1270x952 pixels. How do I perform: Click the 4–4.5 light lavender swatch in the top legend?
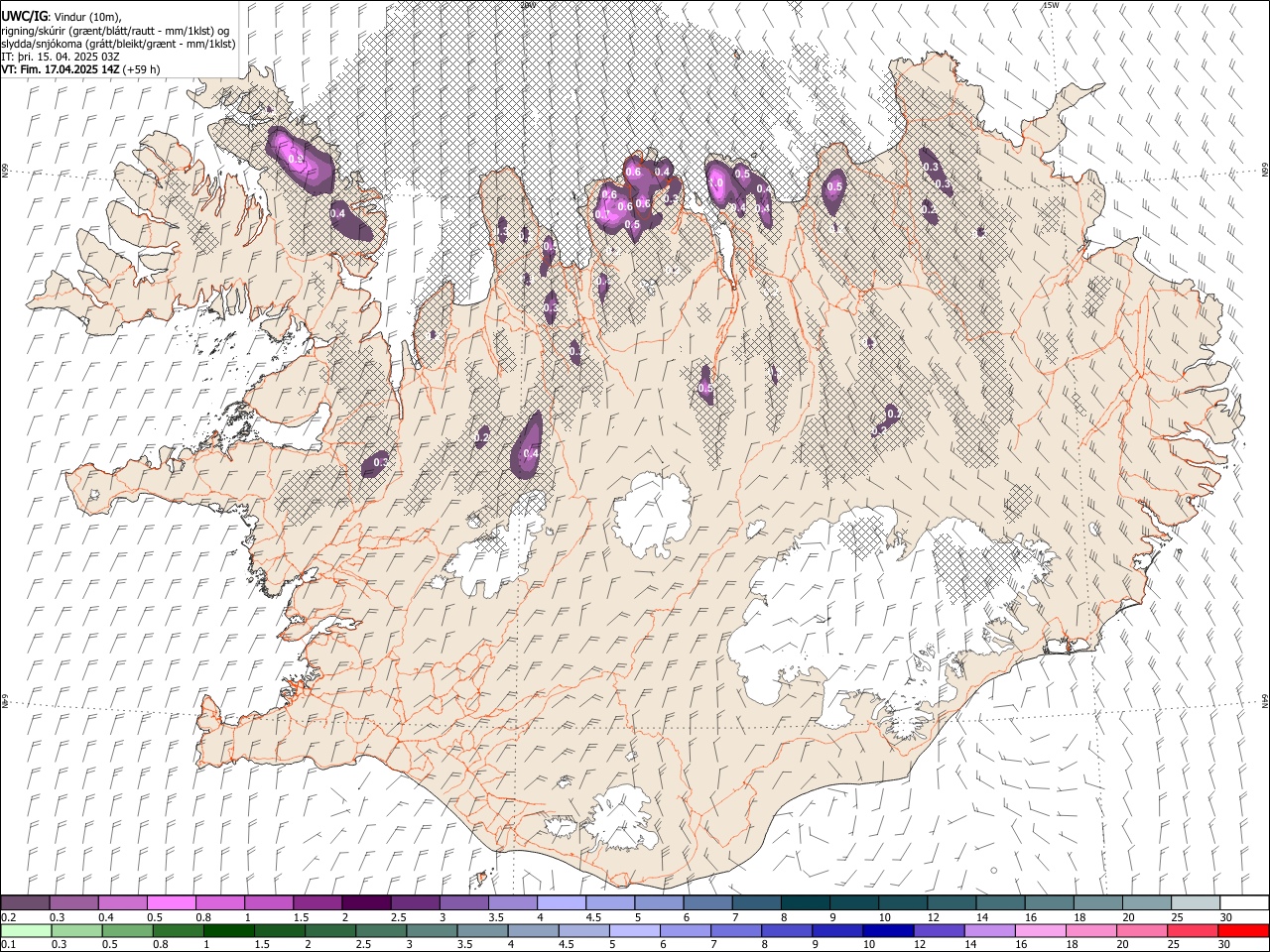click(561, 902)
